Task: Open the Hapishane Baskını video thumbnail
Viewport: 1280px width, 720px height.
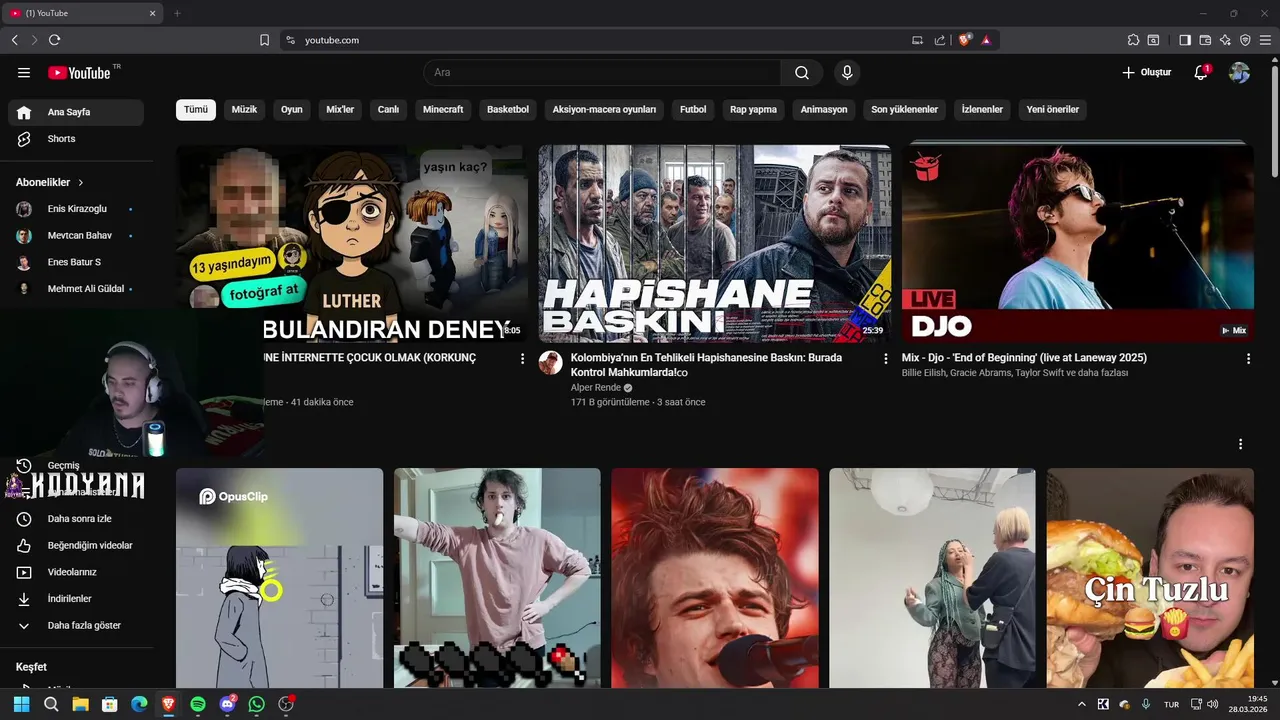Action: [x=715, y=244]
